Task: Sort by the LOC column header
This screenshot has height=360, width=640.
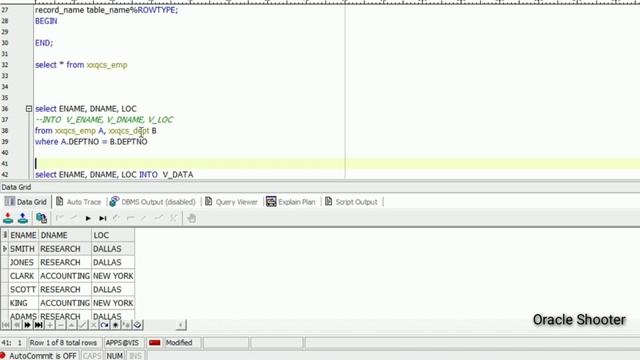Action: coord(113,235)
